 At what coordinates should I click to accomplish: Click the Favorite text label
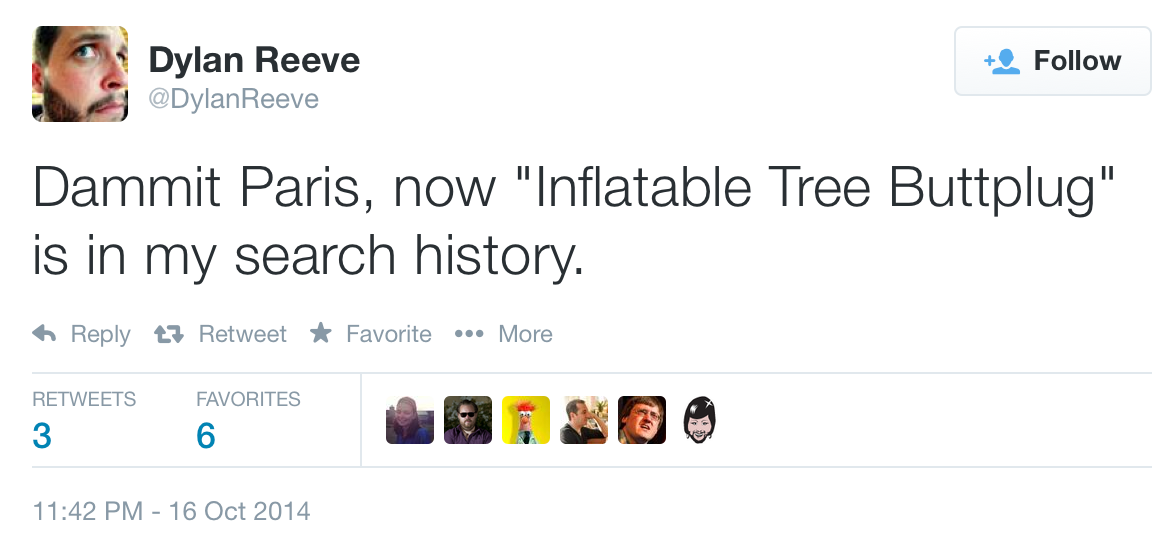(388, 334)
